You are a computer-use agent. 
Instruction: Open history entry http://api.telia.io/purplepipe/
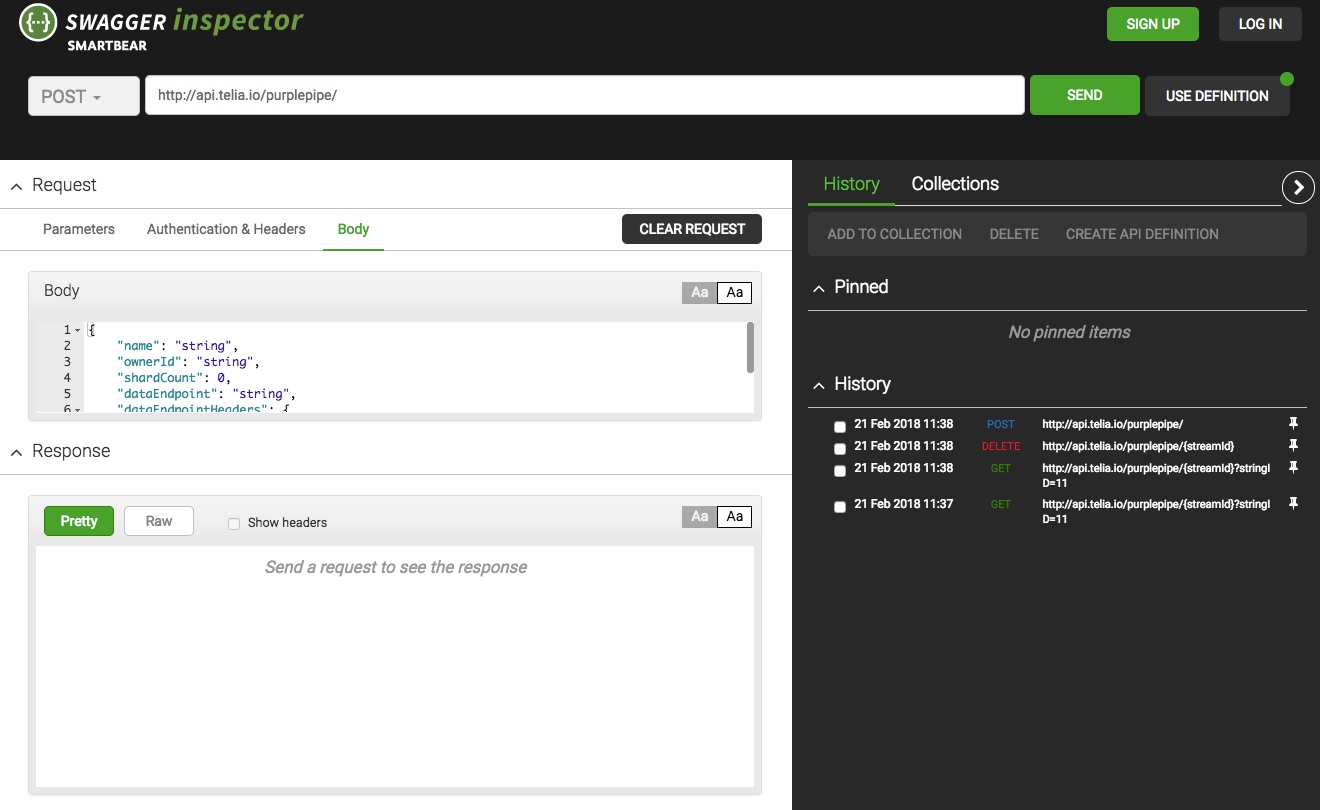click(1112, 424)
